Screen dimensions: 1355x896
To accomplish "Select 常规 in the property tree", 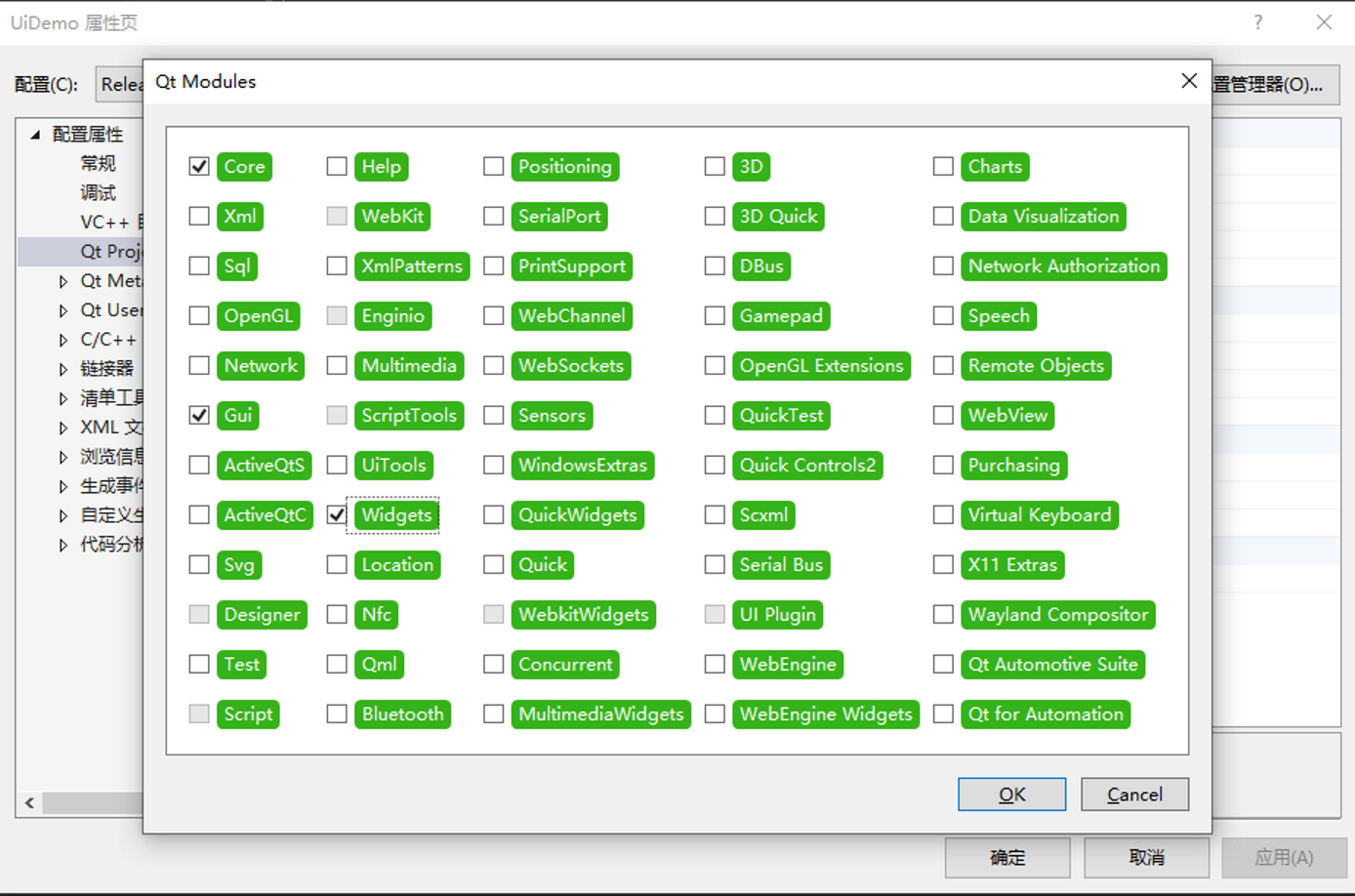I will point(98,164).
